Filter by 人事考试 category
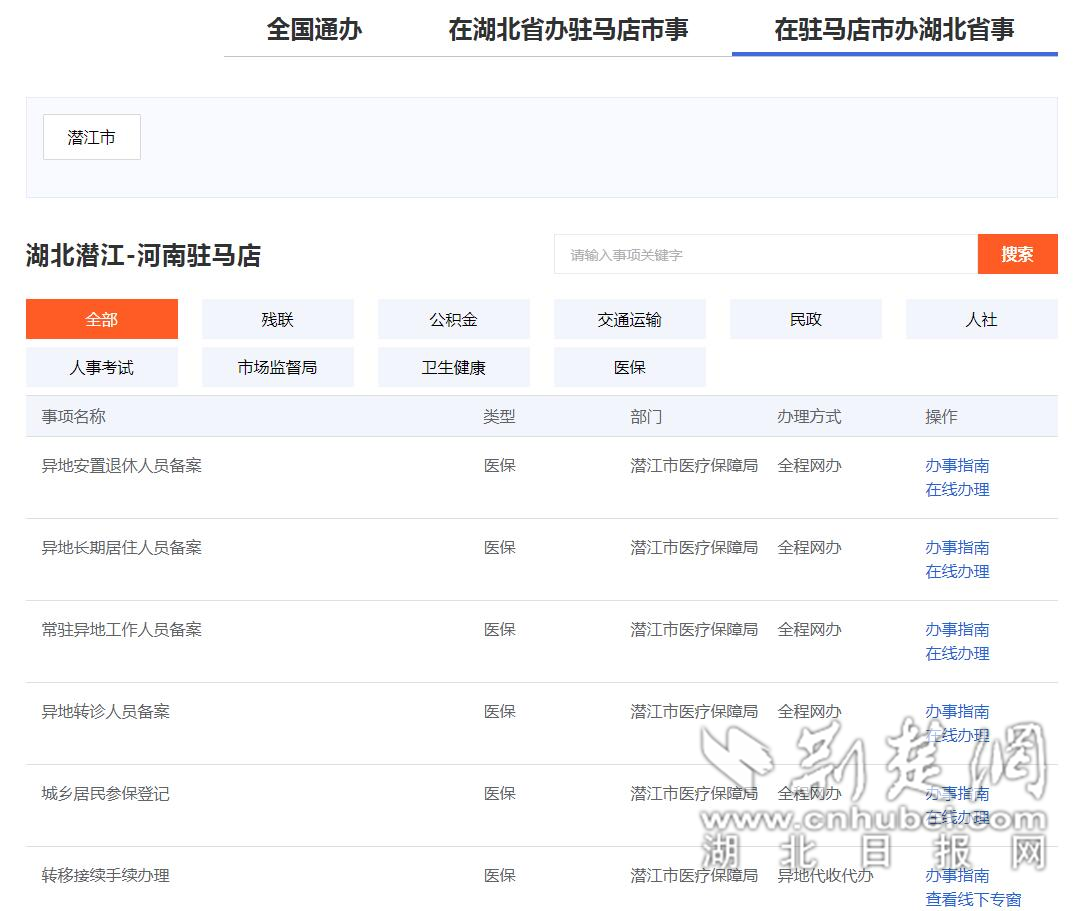The height and width of the screenshot is (911, 1073). pyautogui.click(x=102, y=367)
